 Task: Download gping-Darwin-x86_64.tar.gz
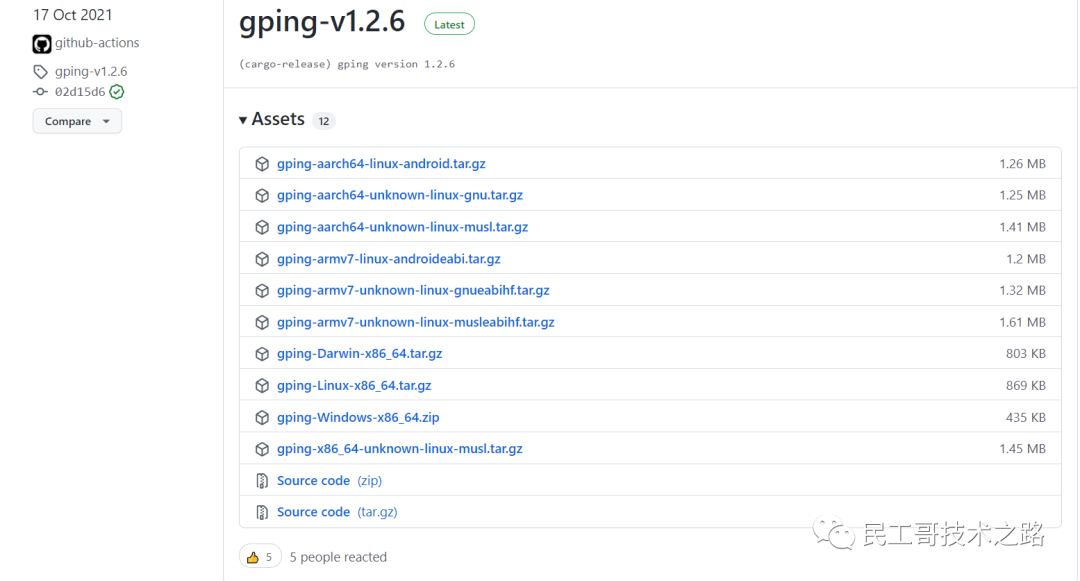click(360, 354)
